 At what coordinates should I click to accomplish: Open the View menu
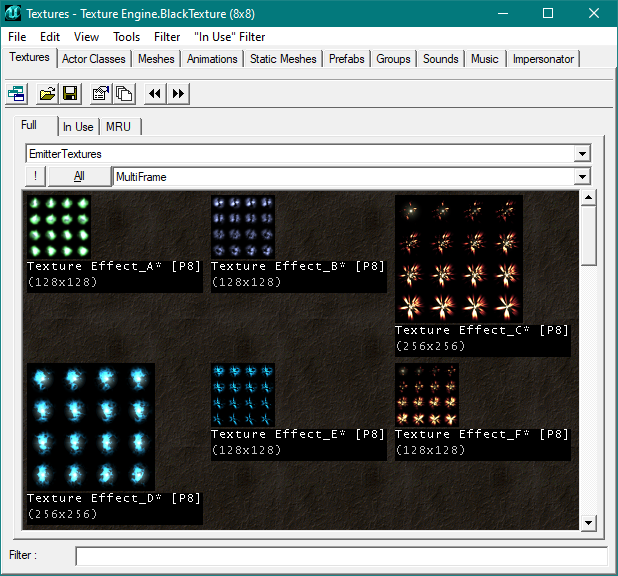pyautogui.click(x=86, y=37)
